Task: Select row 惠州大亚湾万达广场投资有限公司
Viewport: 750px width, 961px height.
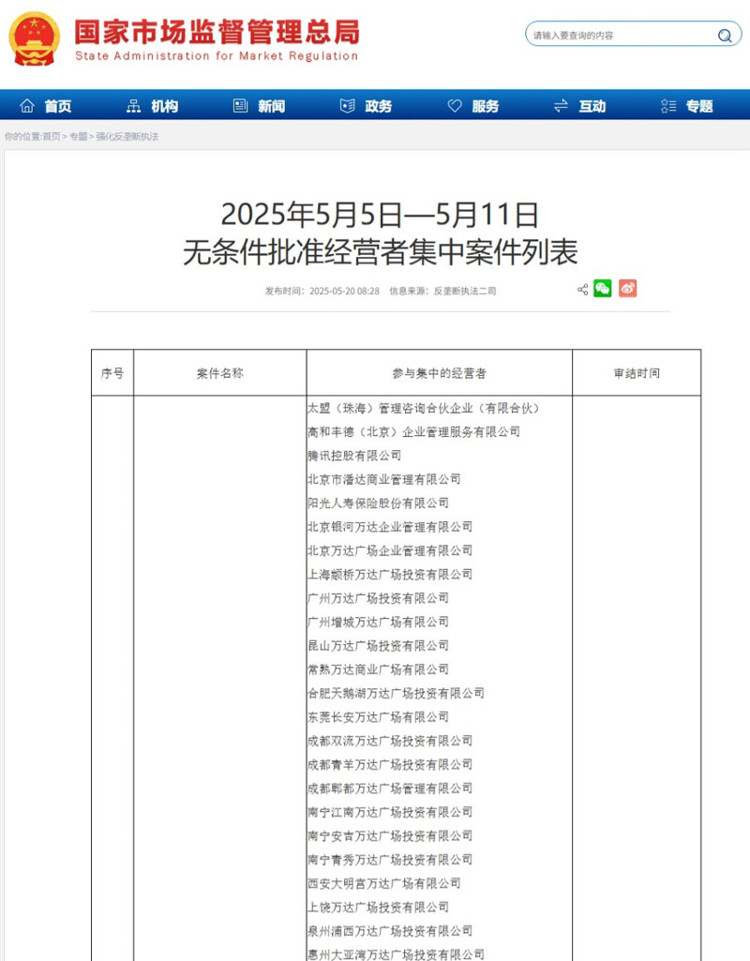Action: [396, 954]
